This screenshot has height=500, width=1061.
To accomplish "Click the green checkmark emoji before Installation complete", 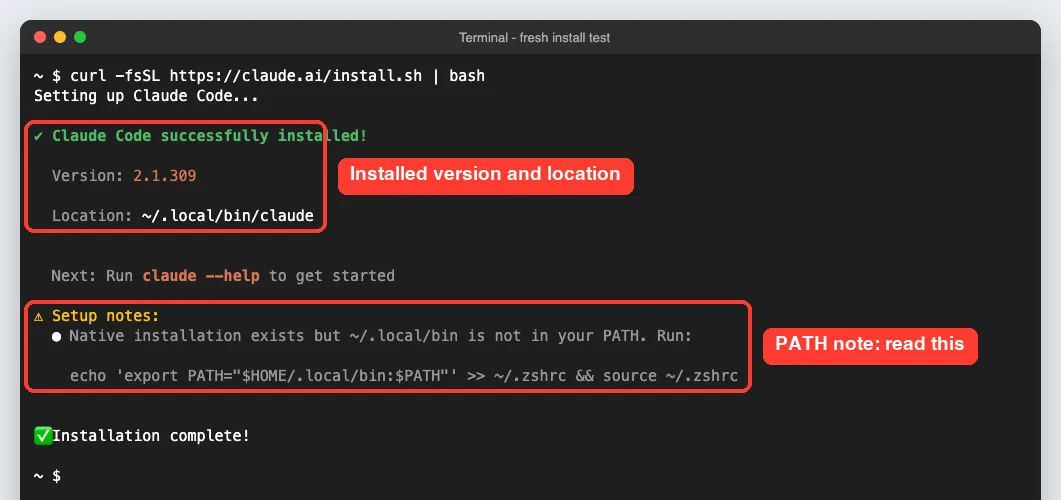I will click(43, 436).
